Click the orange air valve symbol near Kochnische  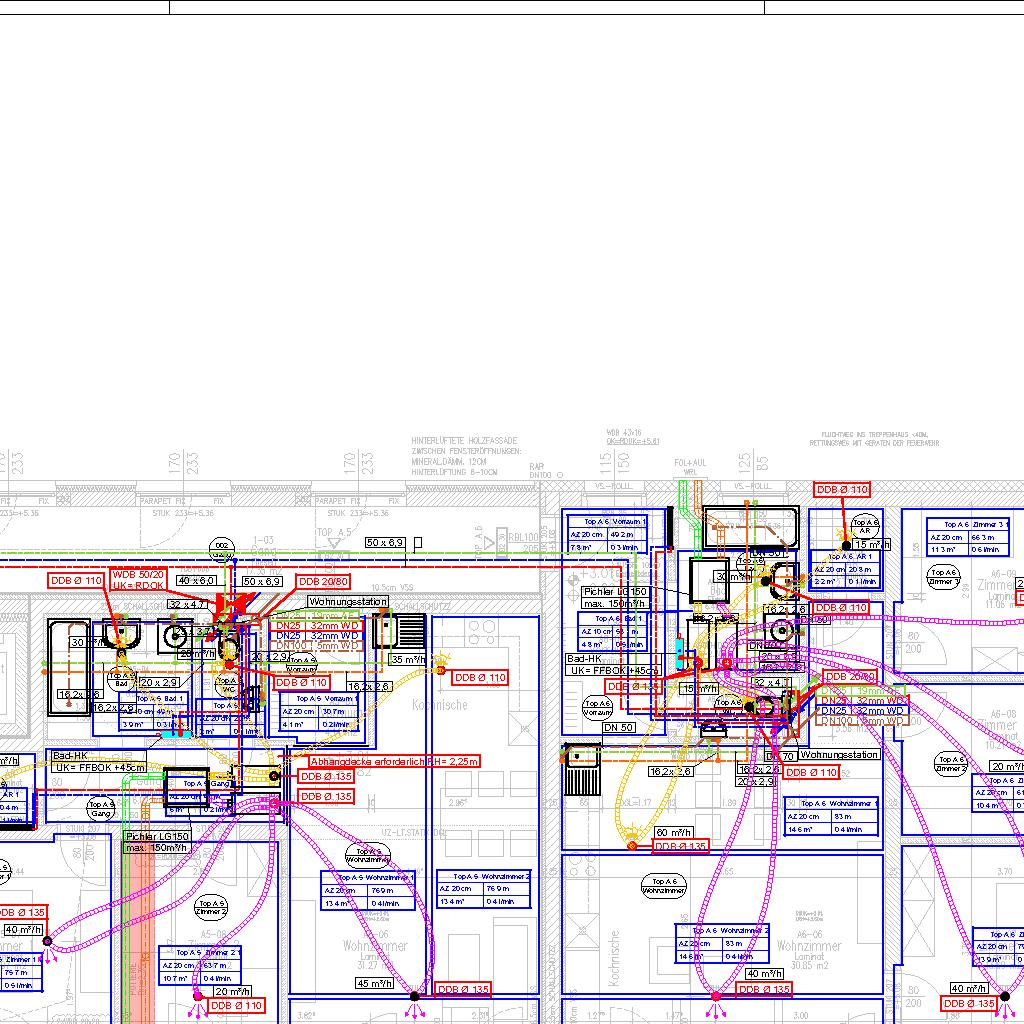click(x=441, y=669)
